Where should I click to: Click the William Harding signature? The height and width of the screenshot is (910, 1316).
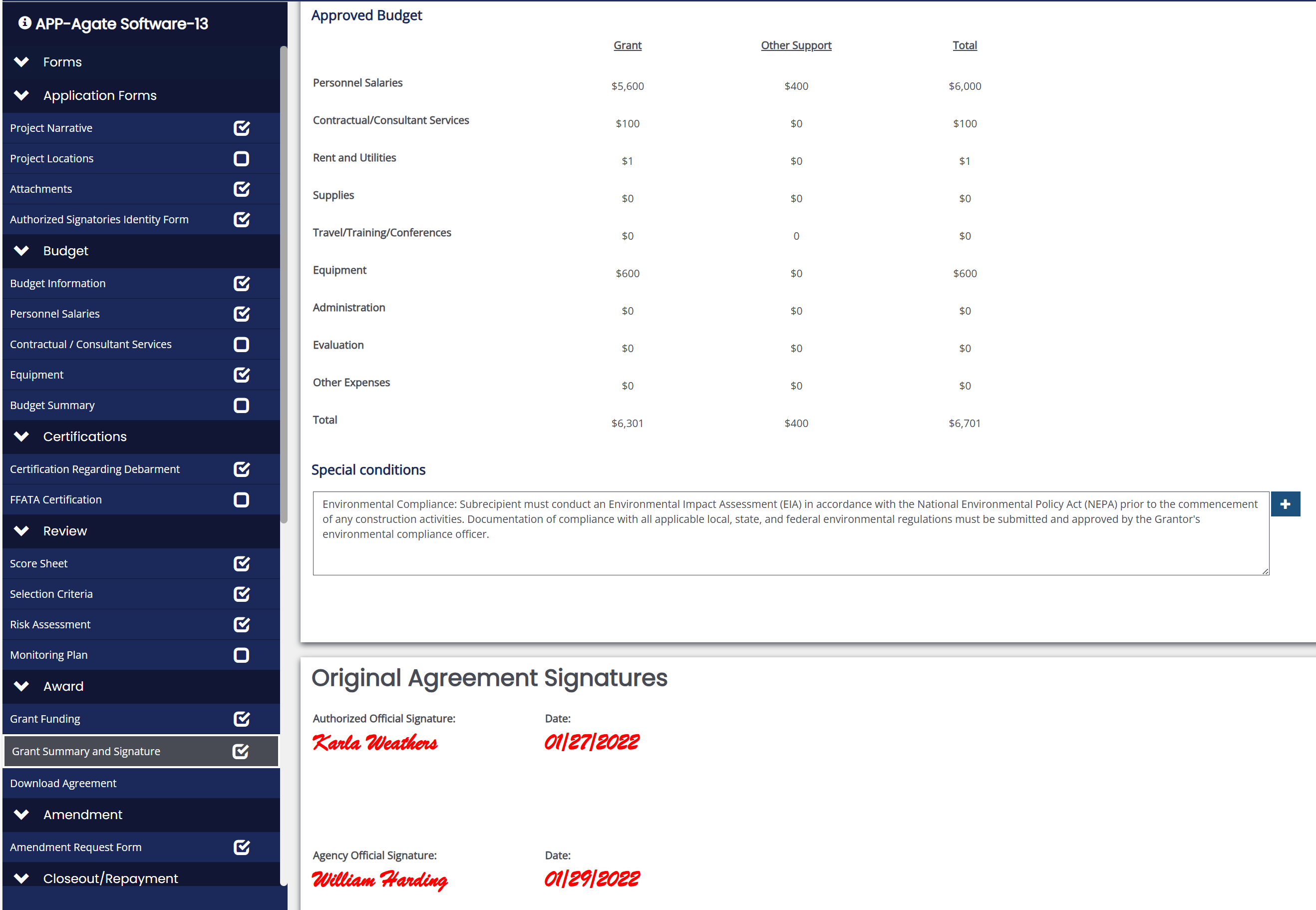pyautogui.click(x=379, y=880)
